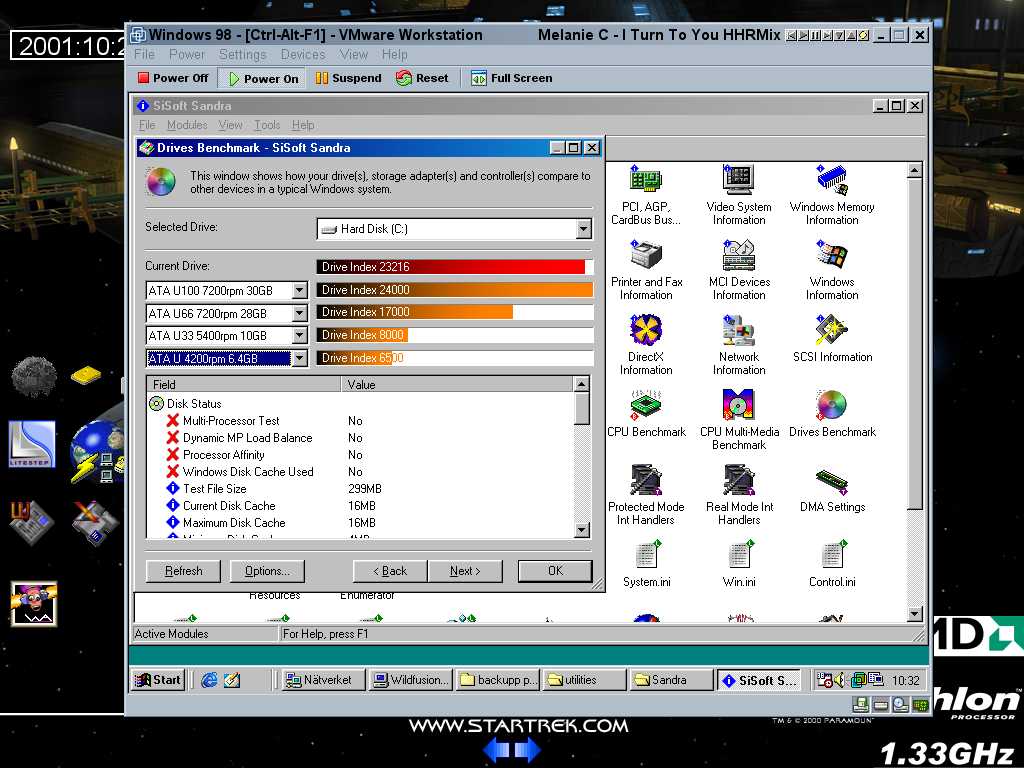
Task: Open SiSoft Sandra Help menu
Action: point(302,125)
